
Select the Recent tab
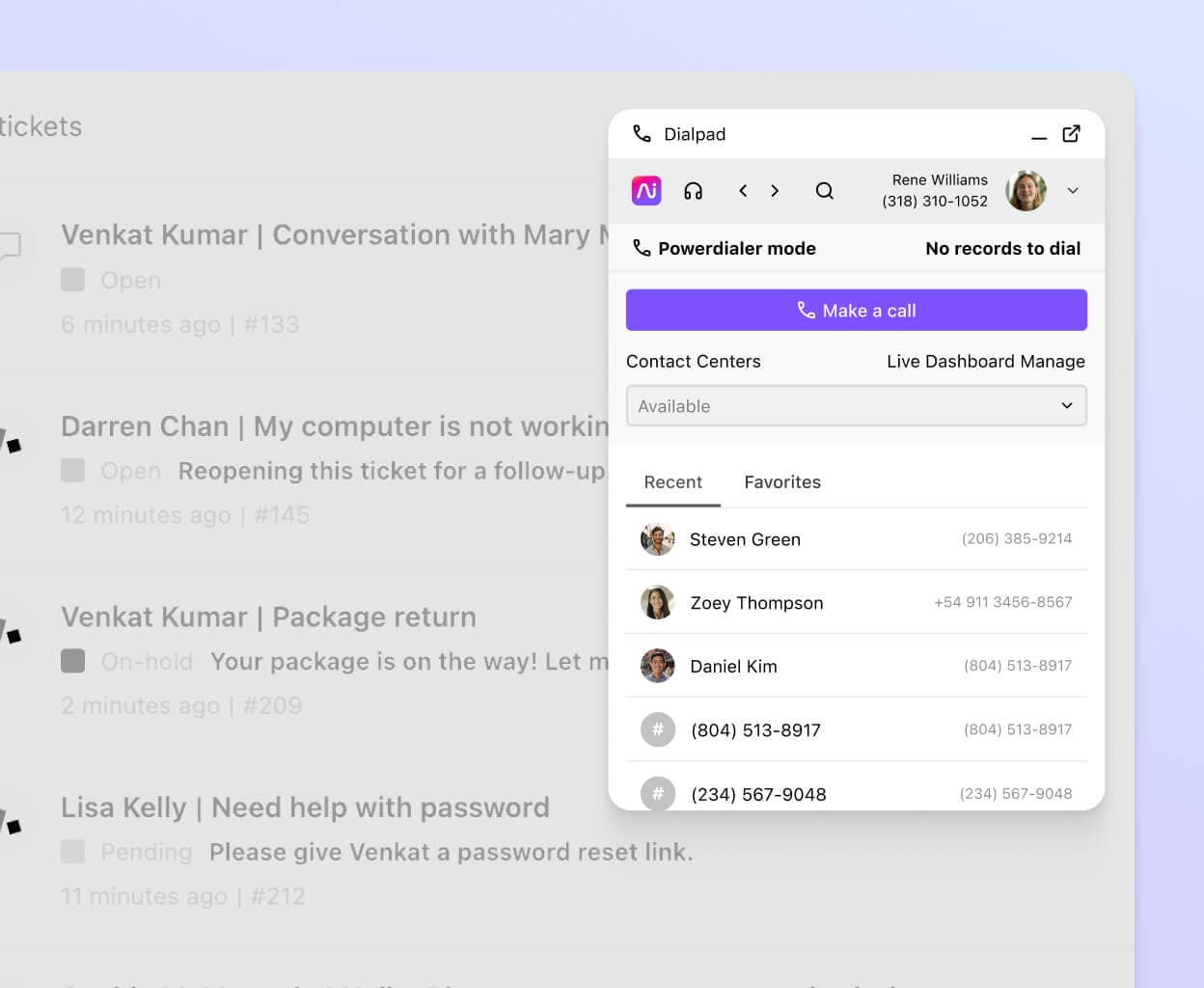[x=672, y=482]
